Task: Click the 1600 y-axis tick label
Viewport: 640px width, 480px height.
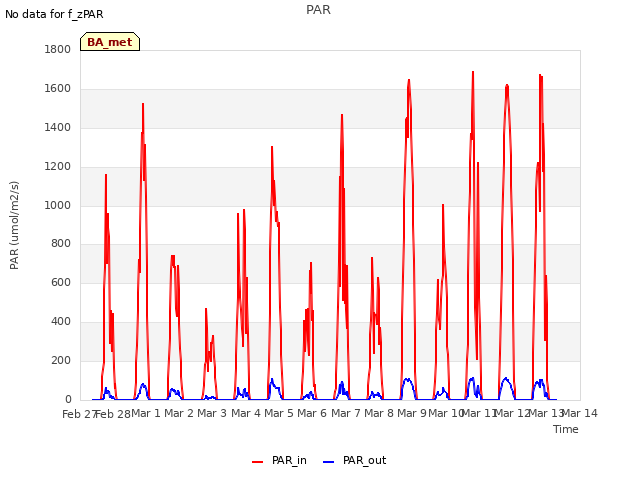Action: [x=58, y=89]
